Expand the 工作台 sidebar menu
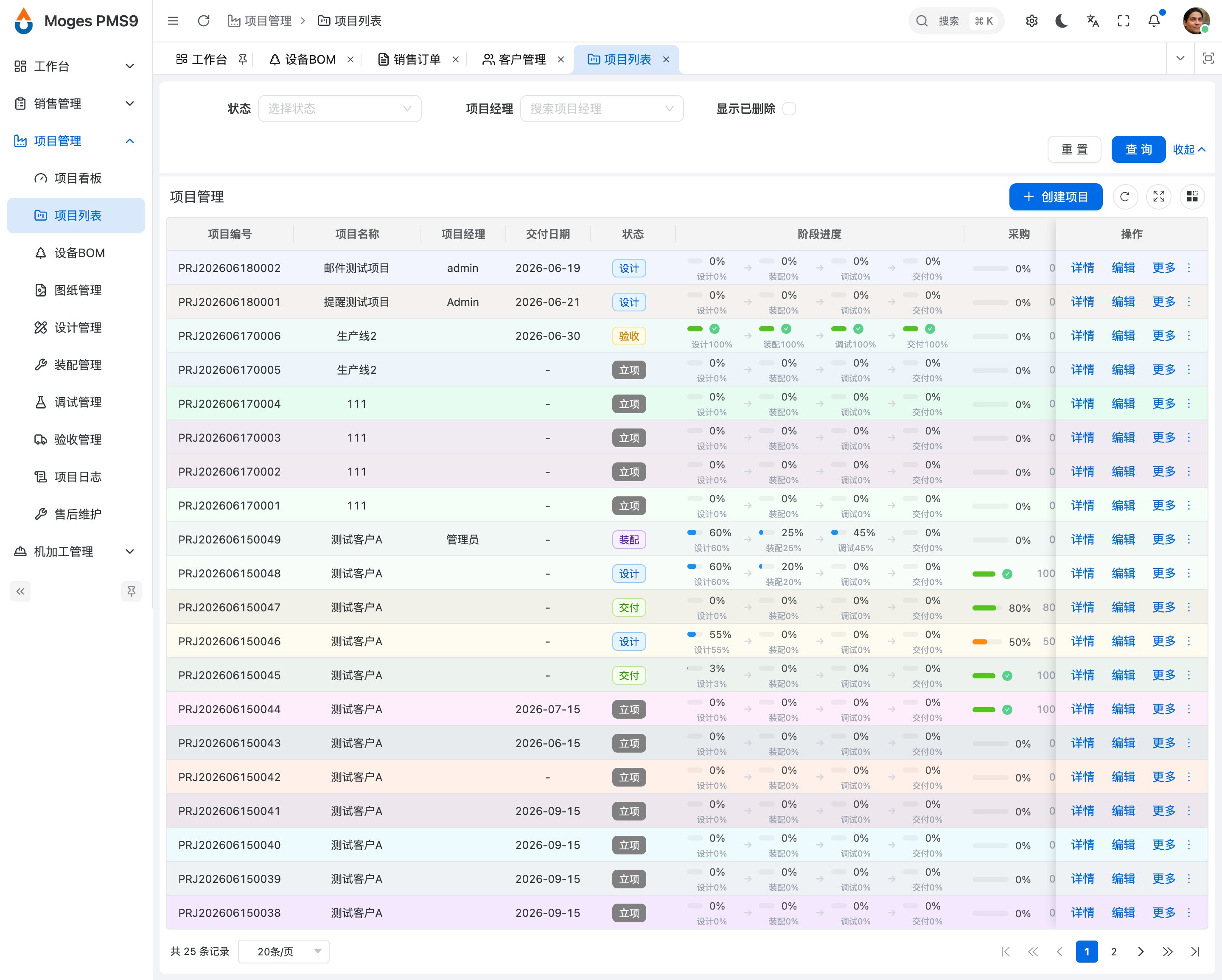Screen dimensions: 1222x980 point(76,66)
